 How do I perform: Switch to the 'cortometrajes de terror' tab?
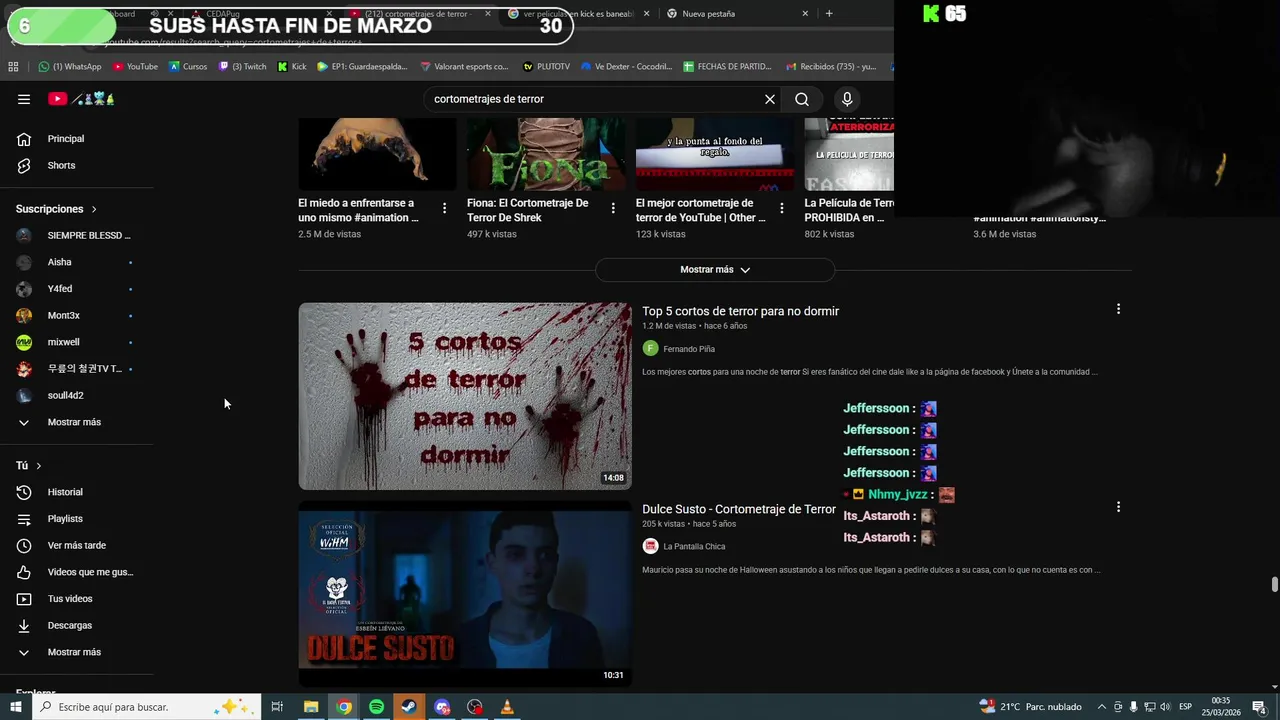click(x=422, y=14)
